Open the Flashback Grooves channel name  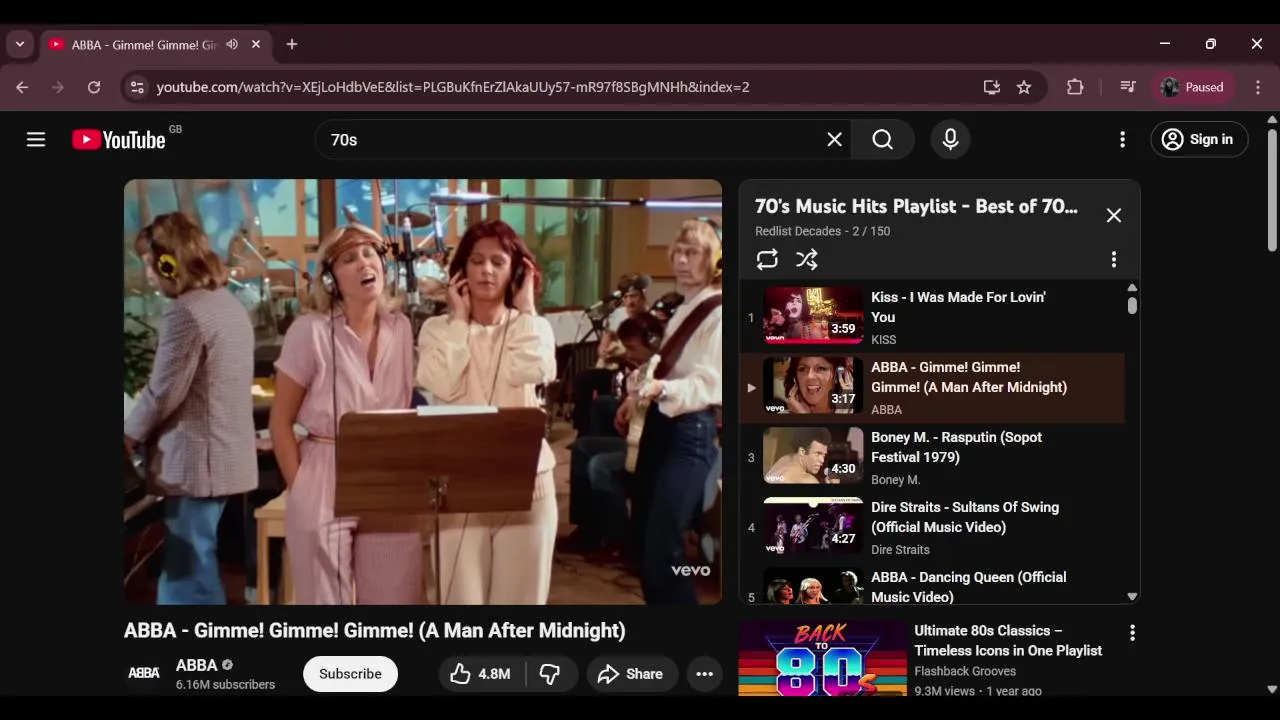[965, 672]
